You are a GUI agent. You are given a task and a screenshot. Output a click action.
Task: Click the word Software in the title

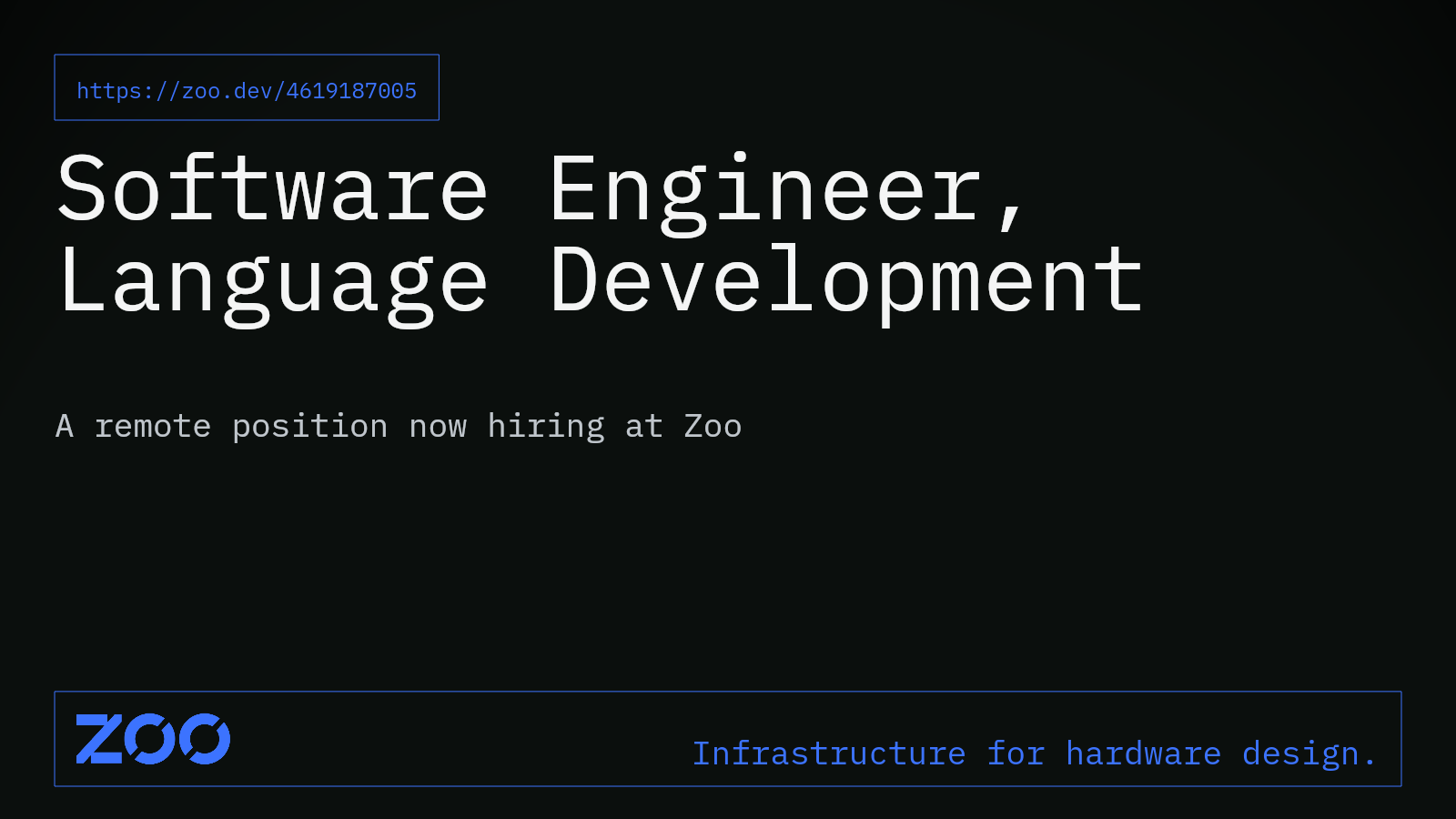(273, 189)
